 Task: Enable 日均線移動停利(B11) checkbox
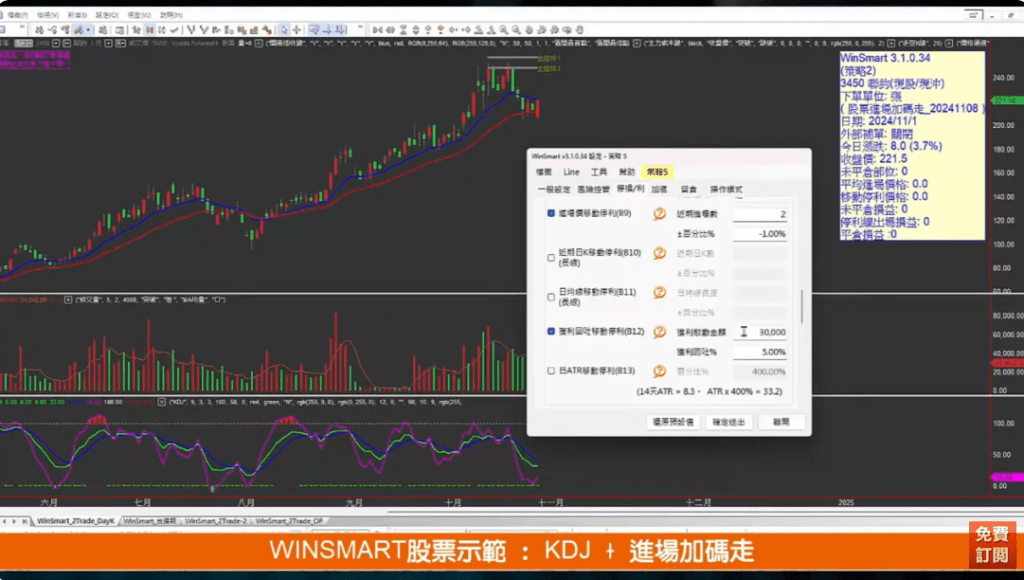tap(551, 297)
